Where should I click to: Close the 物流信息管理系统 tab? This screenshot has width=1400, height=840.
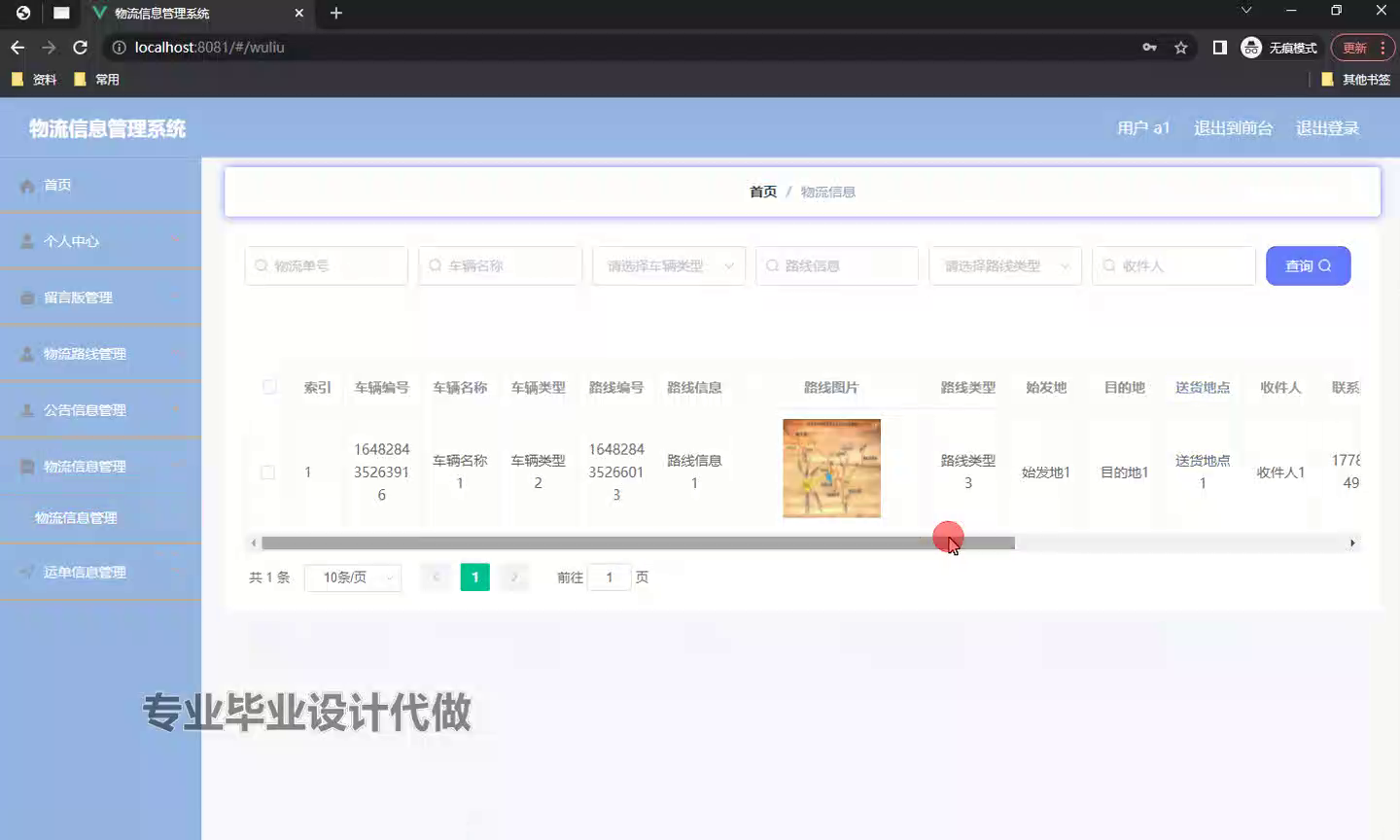tap(298, 13)
